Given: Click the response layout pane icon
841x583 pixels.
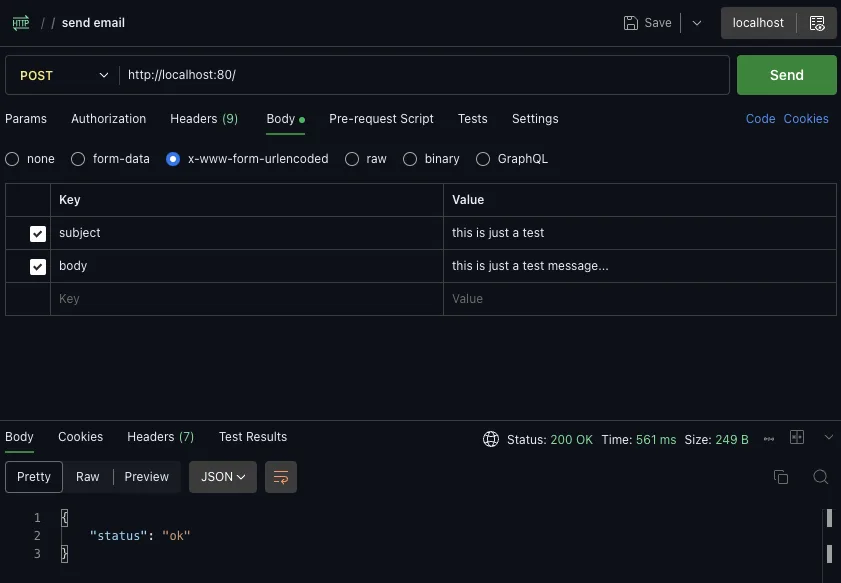Looking at the screenshot, I should pos(797,437).
